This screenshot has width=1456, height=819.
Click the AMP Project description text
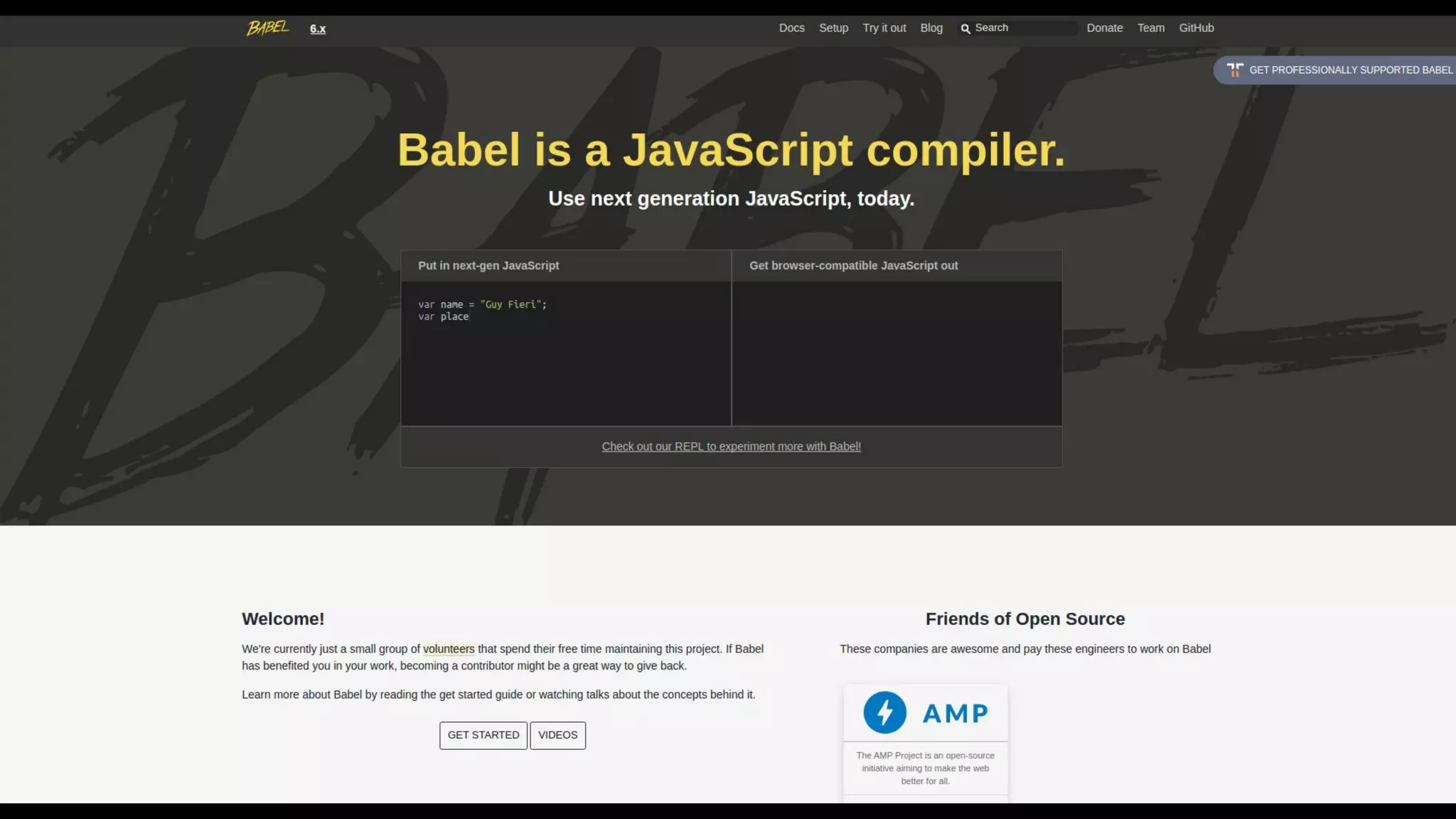pos(925,769)
